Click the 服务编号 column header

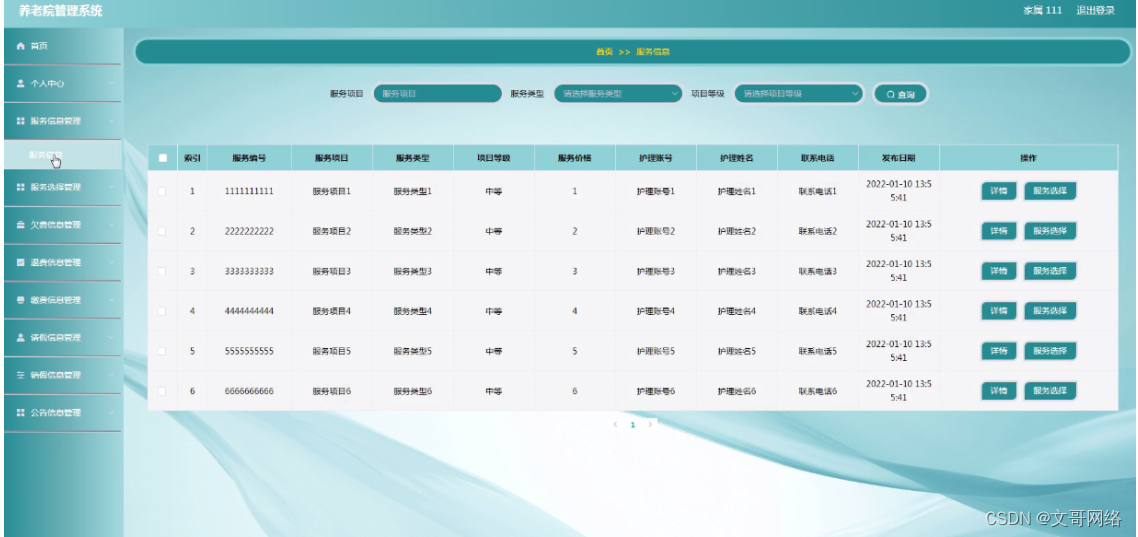tap(249, 158)
